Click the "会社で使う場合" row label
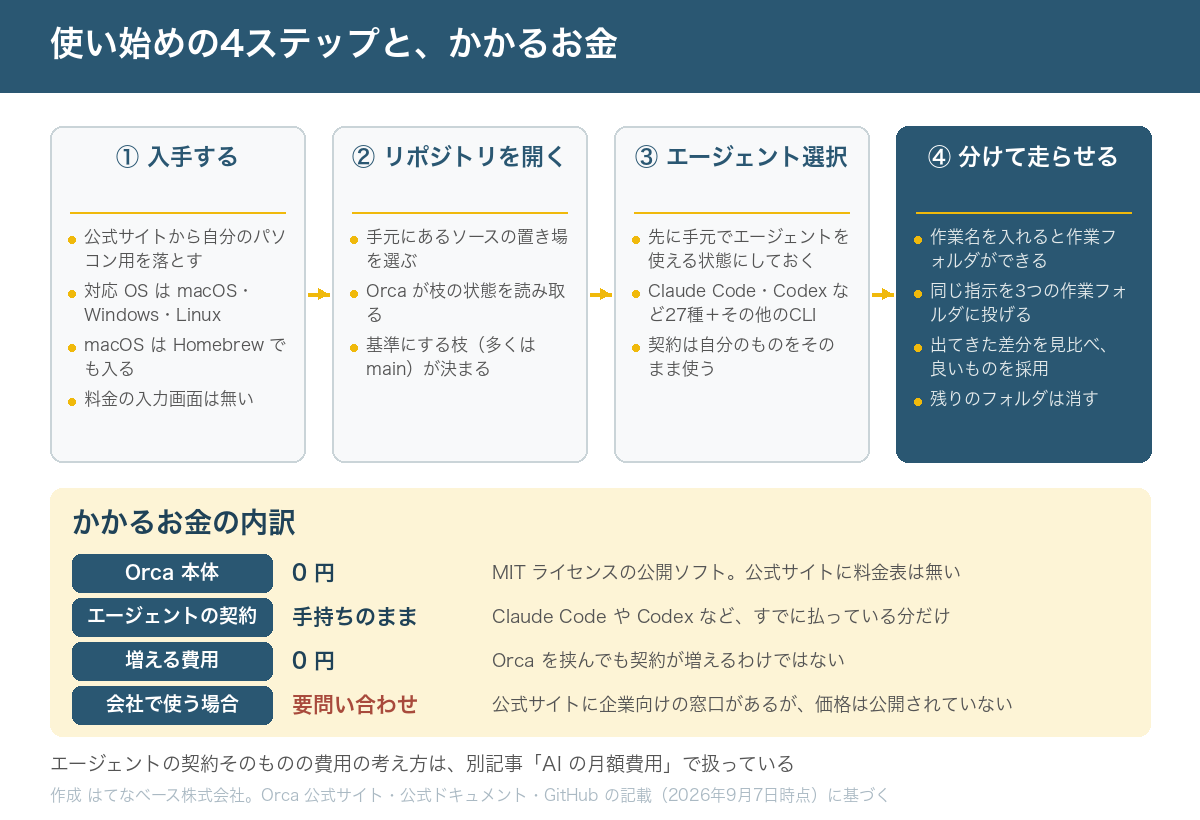Screen dimensions: 1200x820 pyautogui.click(x=172, y=705)
